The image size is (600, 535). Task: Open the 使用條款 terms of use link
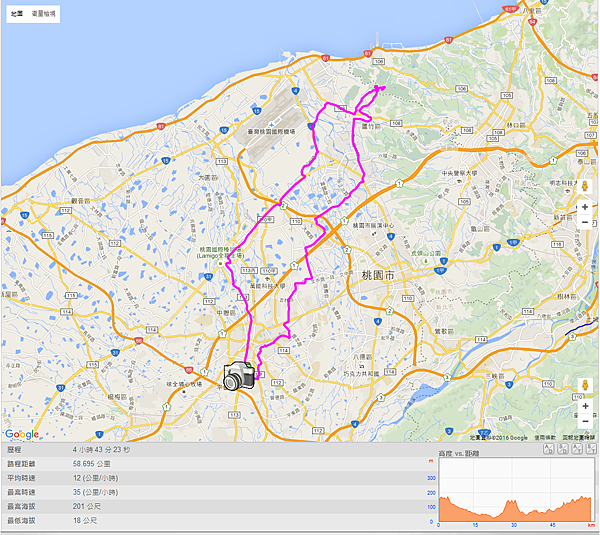545,437
